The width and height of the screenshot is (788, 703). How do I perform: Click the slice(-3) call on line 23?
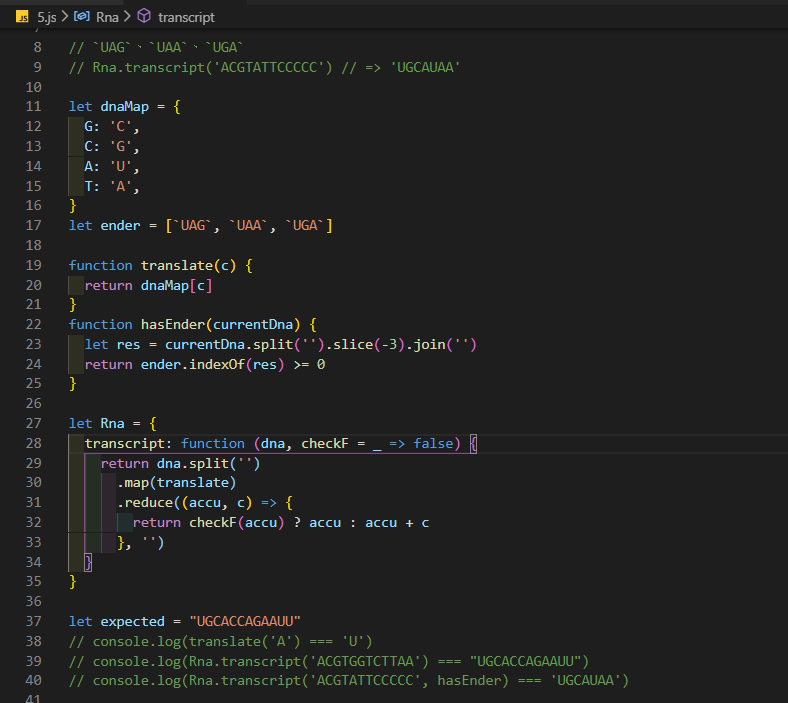tap(368, 345)
